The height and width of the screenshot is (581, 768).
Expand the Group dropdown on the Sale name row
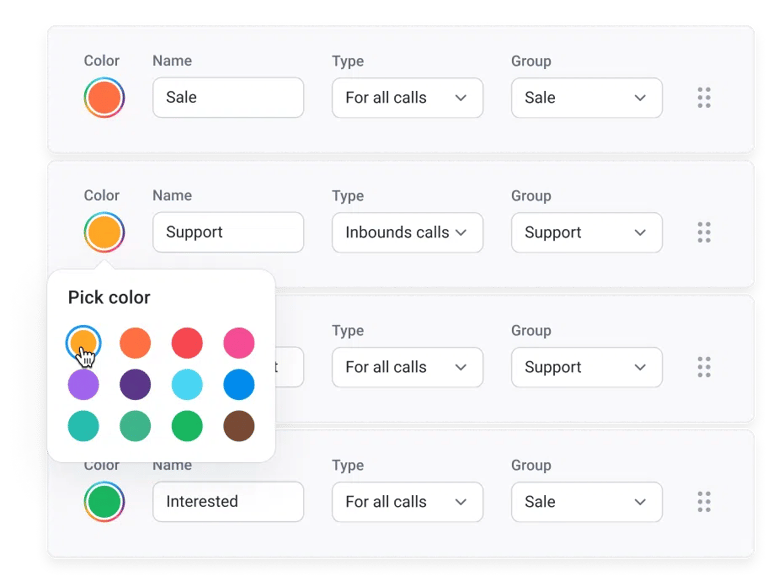coord(587,97)
